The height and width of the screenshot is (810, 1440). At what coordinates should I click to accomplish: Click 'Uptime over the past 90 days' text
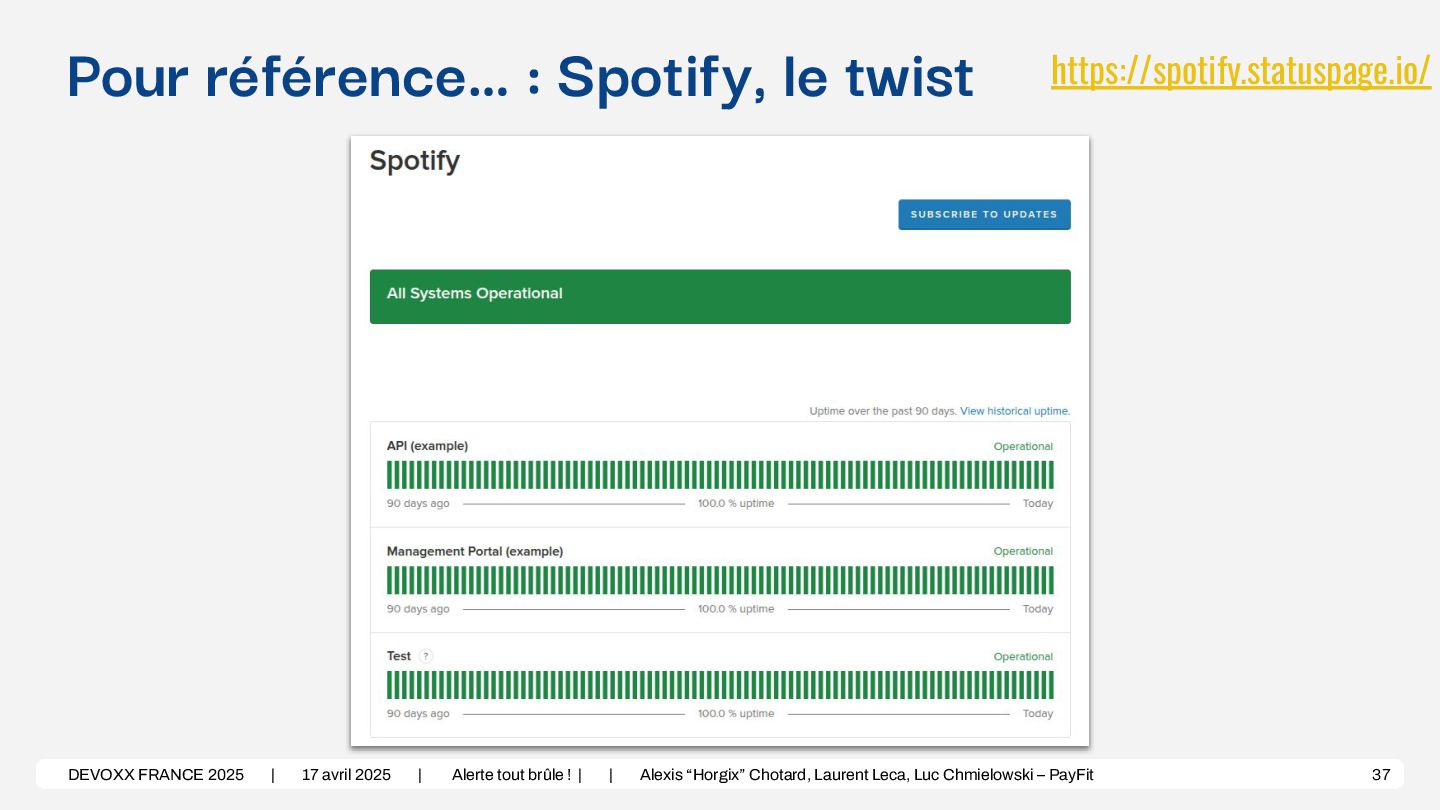883,411
